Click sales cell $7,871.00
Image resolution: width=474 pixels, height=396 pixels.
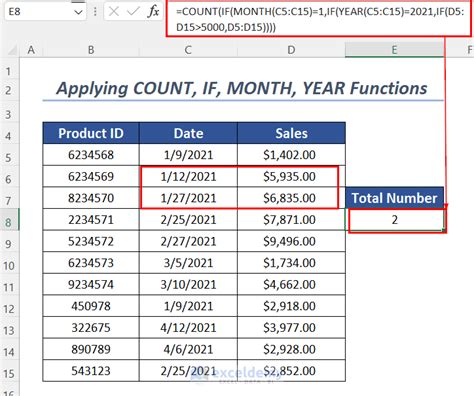(x=291, y=220)
